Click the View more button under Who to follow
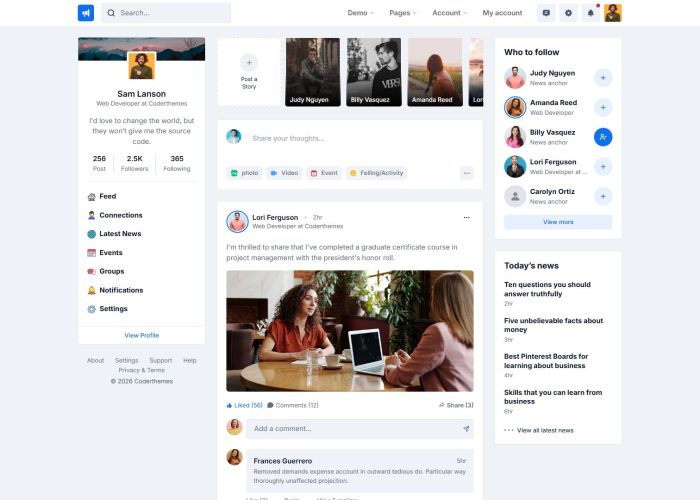Image resolution: width=700 pixels, height=500 pixels. 558,222
